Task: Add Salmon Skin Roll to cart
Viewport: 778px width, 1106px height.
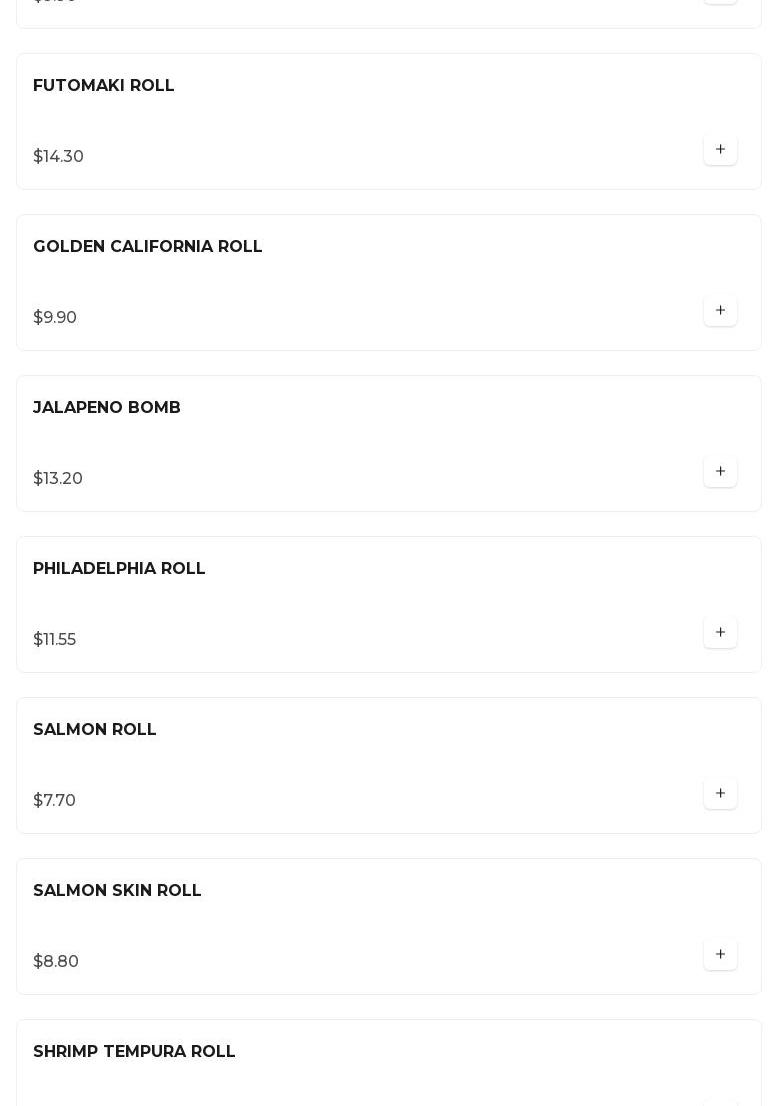Action: click(x=720, y=954)
